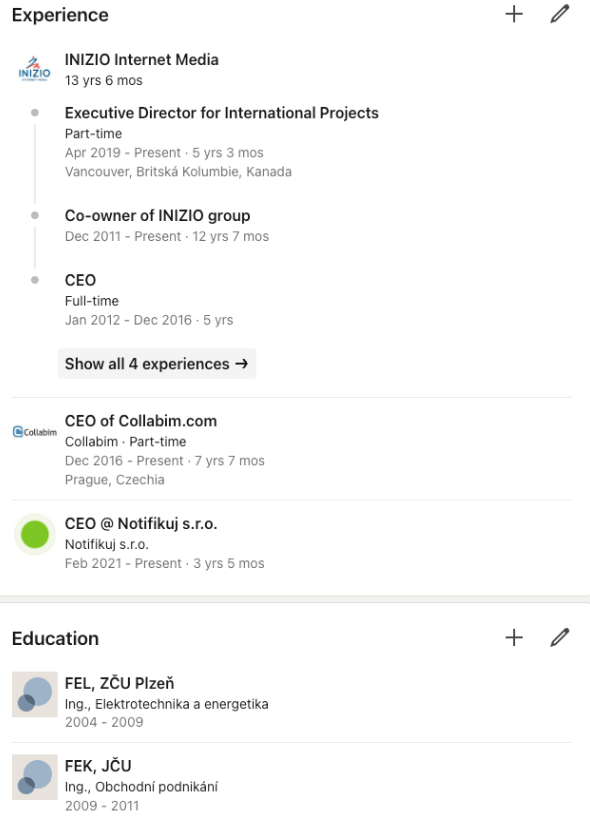Open the INIZIO company logo
590x825 pixels.
[x=35, y=69]
